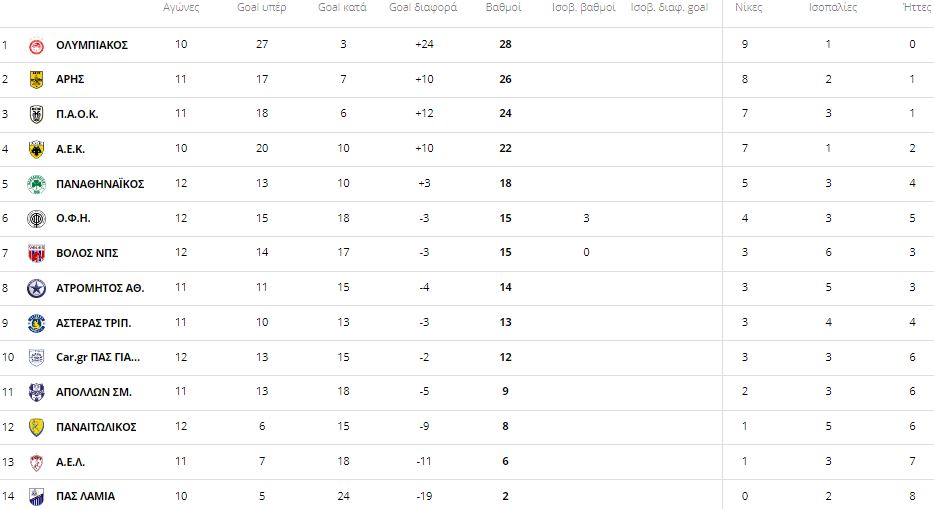Screen dimensions: 934x509
Task: Click the Asteras Tripolis crest icon
Action: pos(36,323)
